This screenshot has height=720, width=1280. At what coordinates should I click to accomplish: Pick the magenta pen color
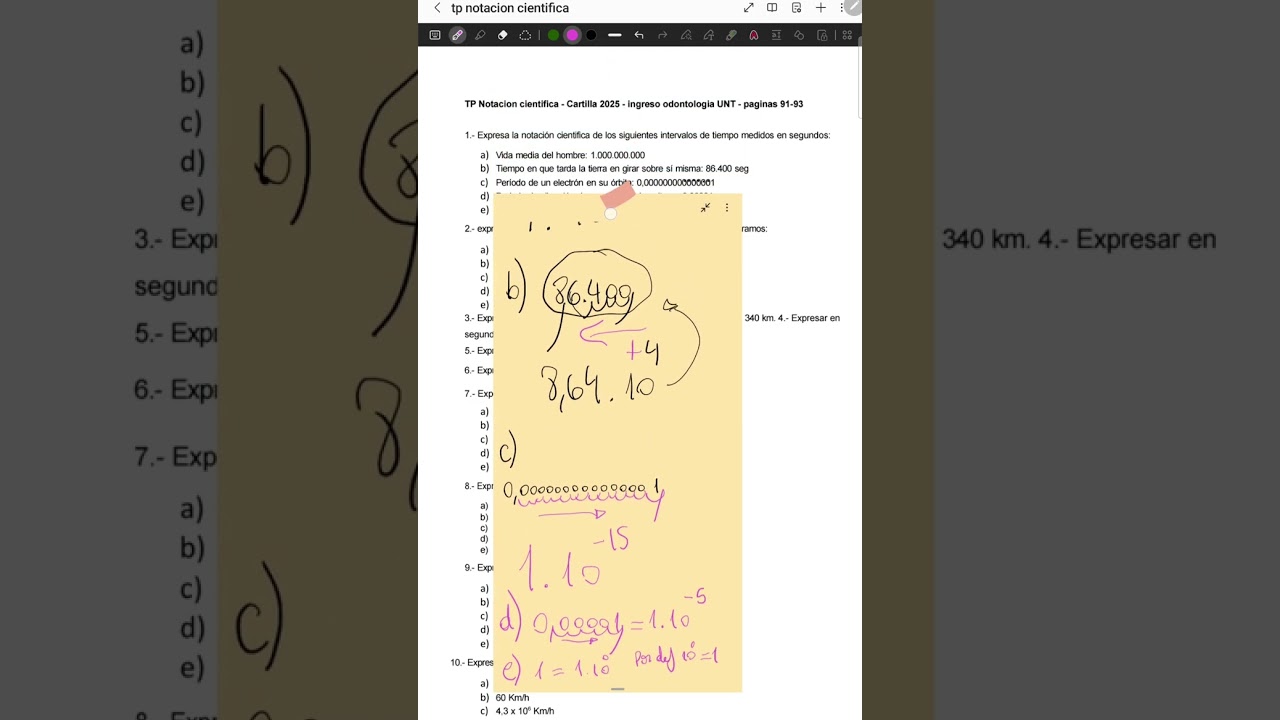(x=572, y=35)
